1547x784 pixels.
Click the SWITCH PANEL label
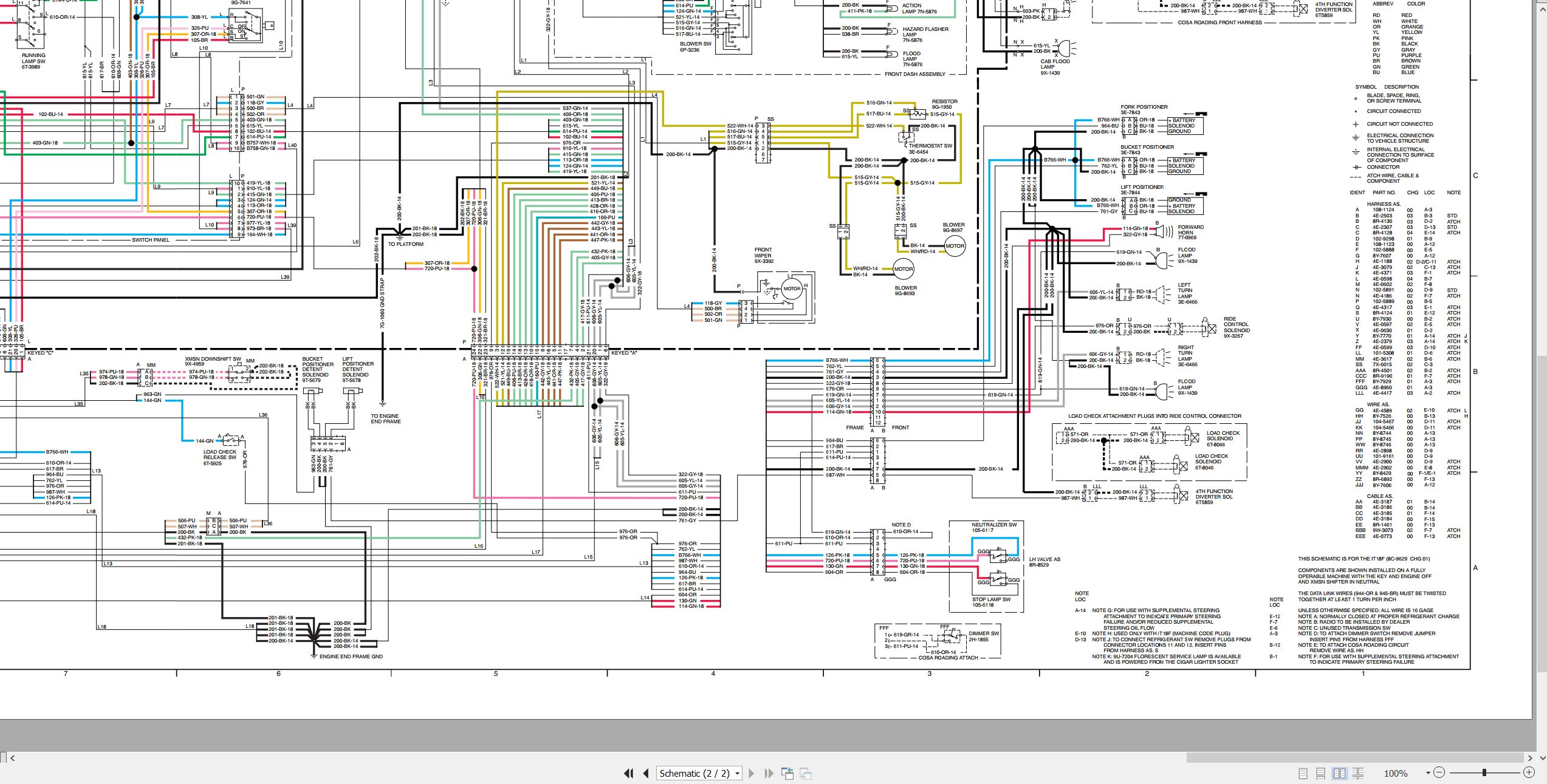pos(151,240)
